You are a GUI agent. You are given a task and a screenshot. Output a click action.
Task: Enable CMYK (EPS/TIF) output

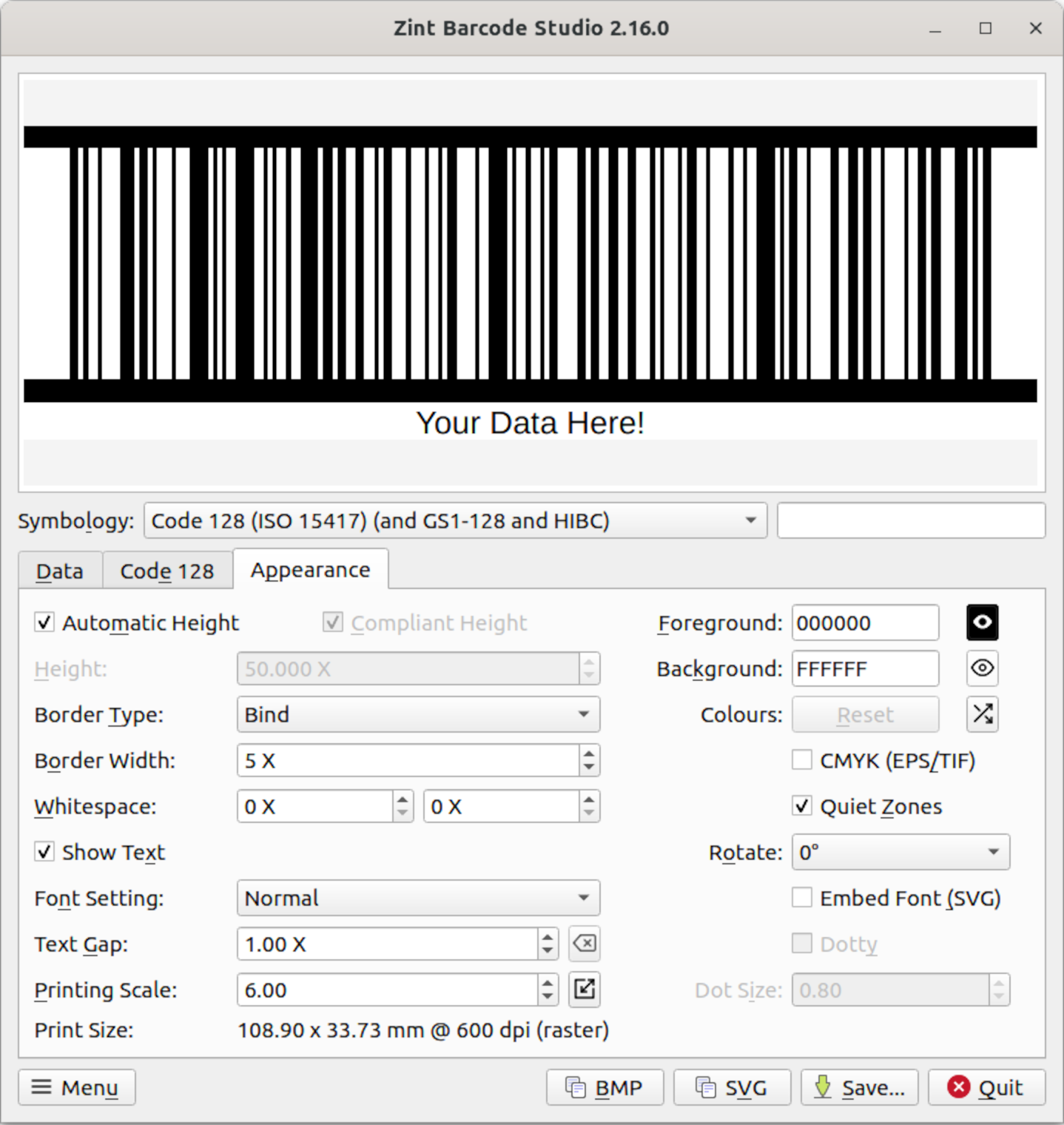point(802,760)
